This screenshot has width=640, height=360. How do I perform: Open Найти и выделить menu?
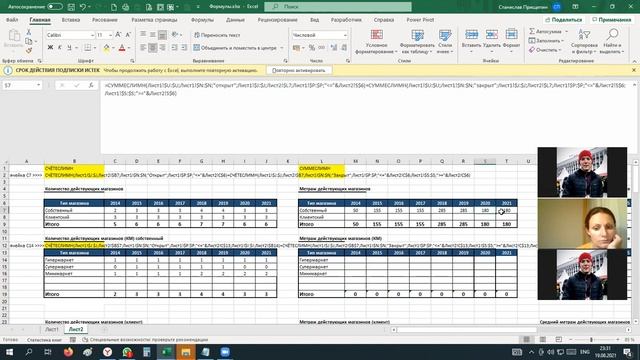pos(612,42)
